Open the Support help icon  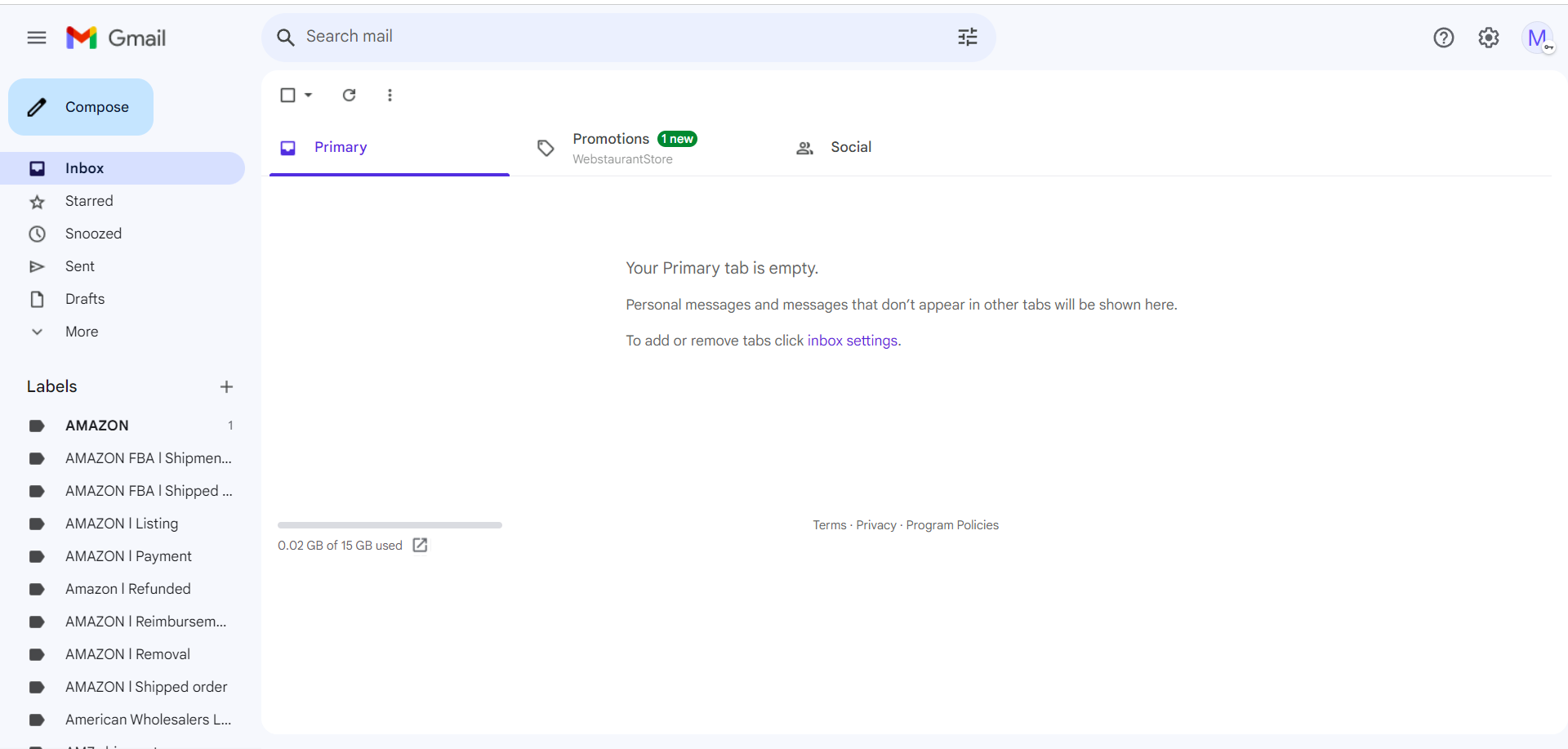coord(1443,38)
